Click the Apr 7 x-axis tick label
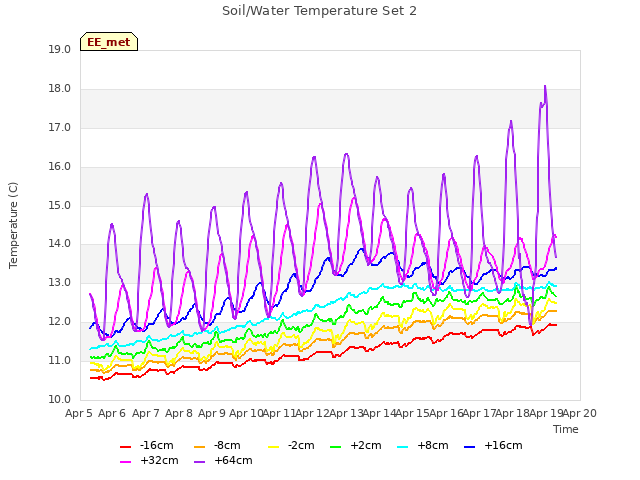This screenshot has width=640, height=480. coord(146,413)
